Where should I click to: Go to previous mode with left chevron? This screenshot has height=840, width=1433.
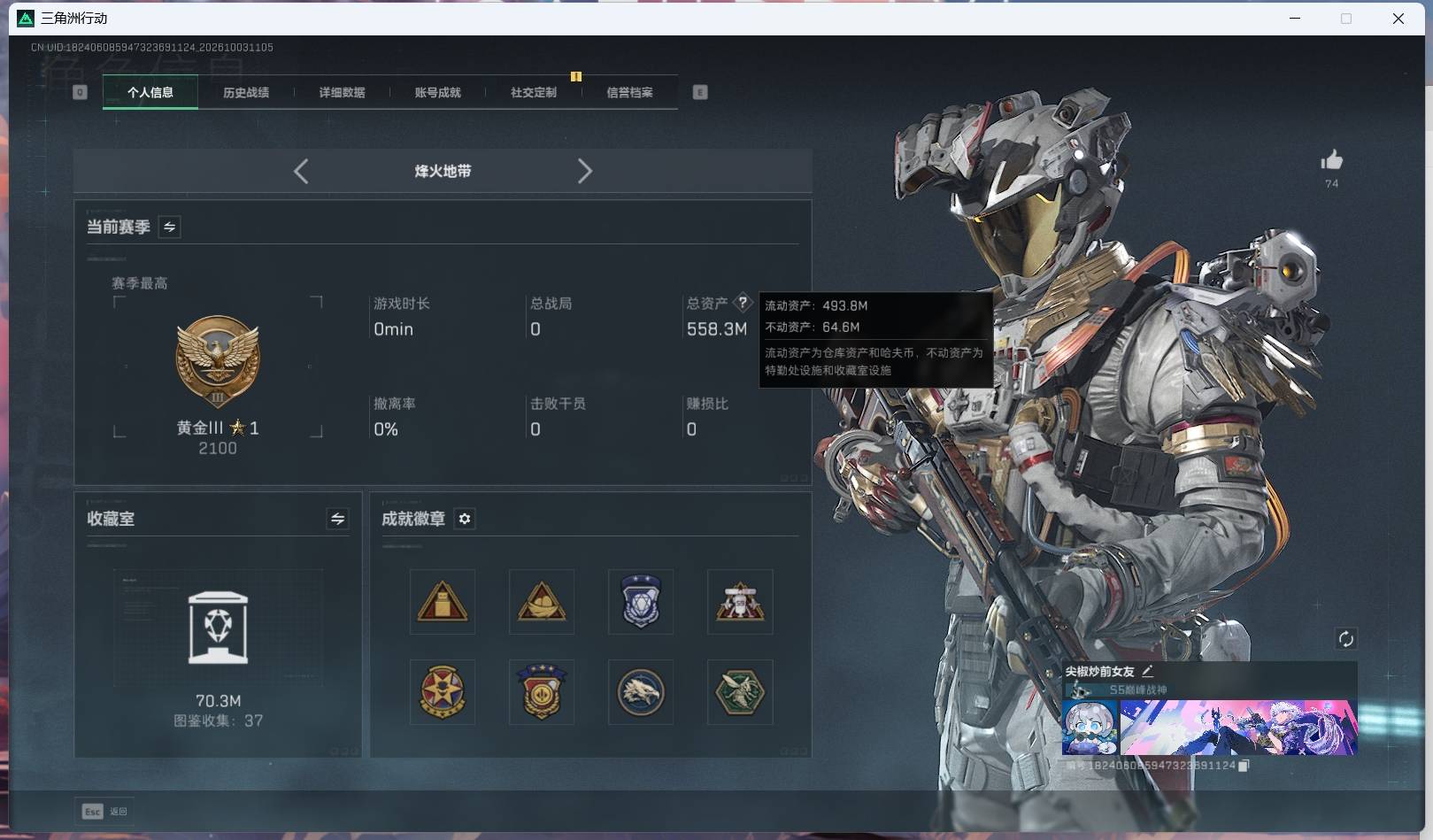[301, 171]
